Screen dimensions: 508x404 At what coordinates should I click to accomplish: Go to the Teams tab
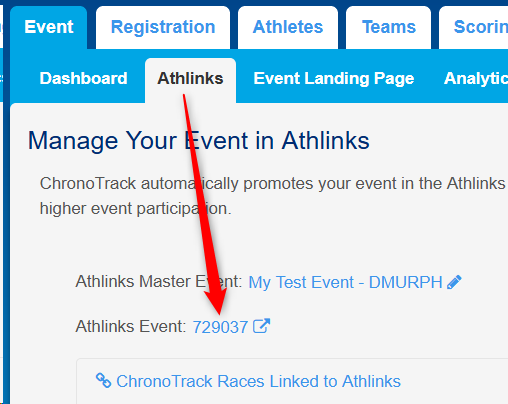pyautogui.click(x=389, y=27)
